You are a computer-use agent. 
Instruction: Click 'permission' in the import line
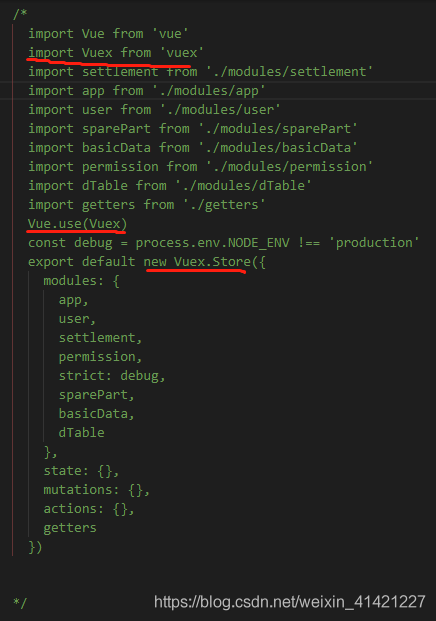click(120, 167)
